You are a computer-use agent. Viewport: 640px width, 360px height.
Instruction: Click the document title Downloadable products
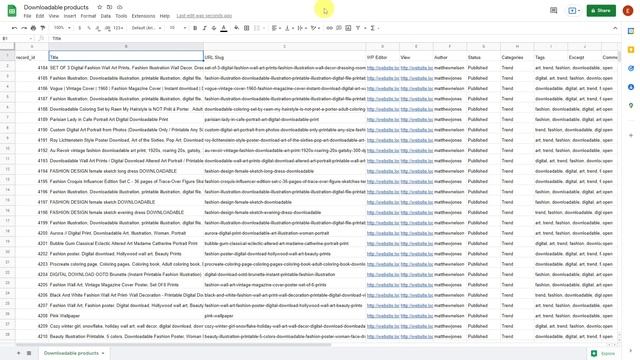tap(56, 7)
